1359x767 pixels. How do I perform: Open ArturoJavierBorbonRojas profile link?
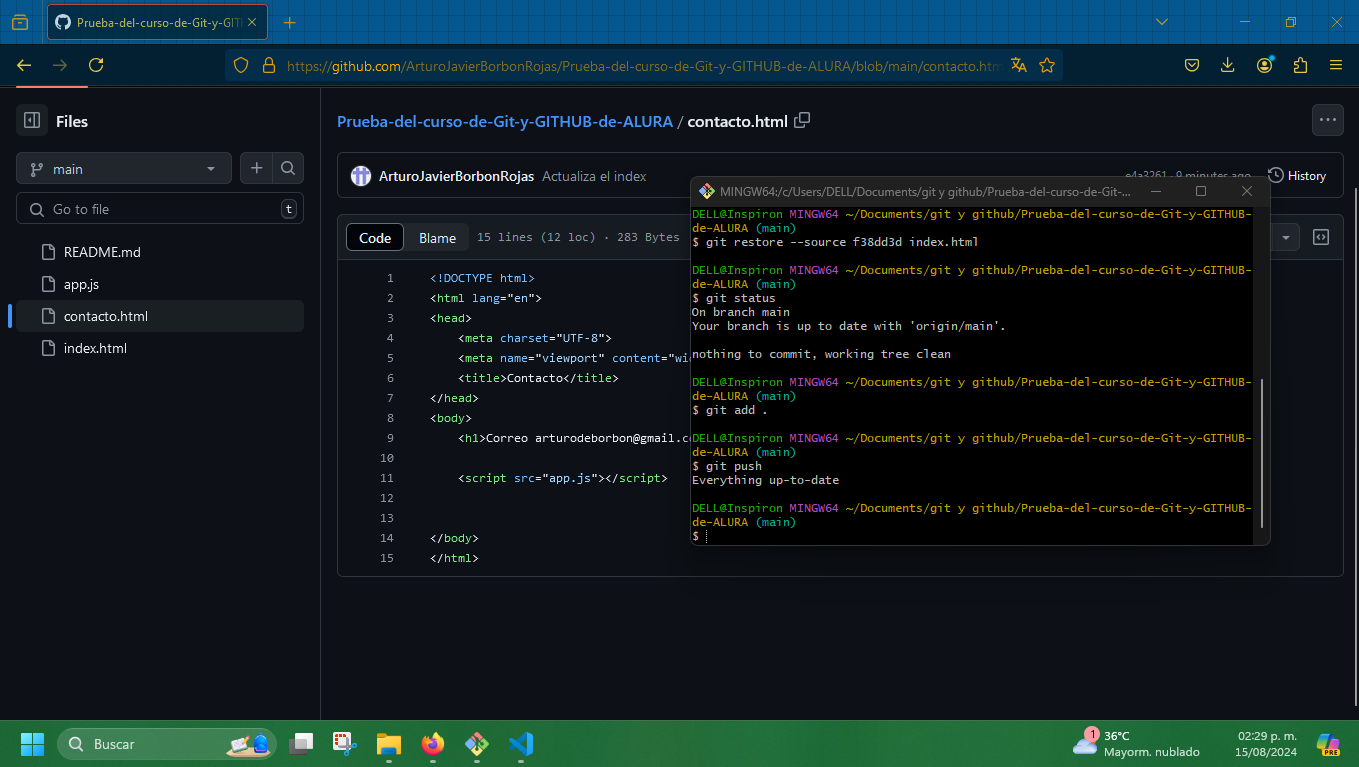point(456,176)
